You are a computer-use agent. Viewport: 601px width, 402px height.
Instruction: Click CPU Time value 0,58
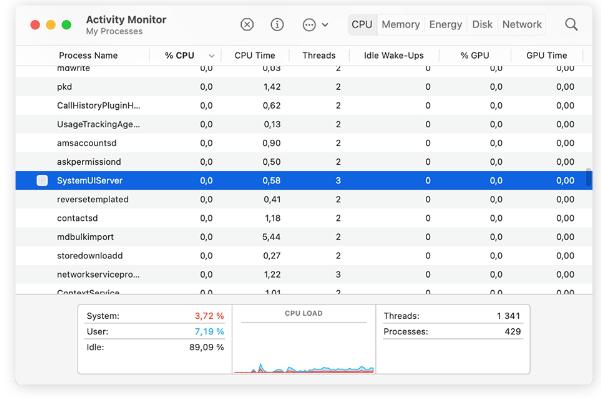click(x=271, y=180)
